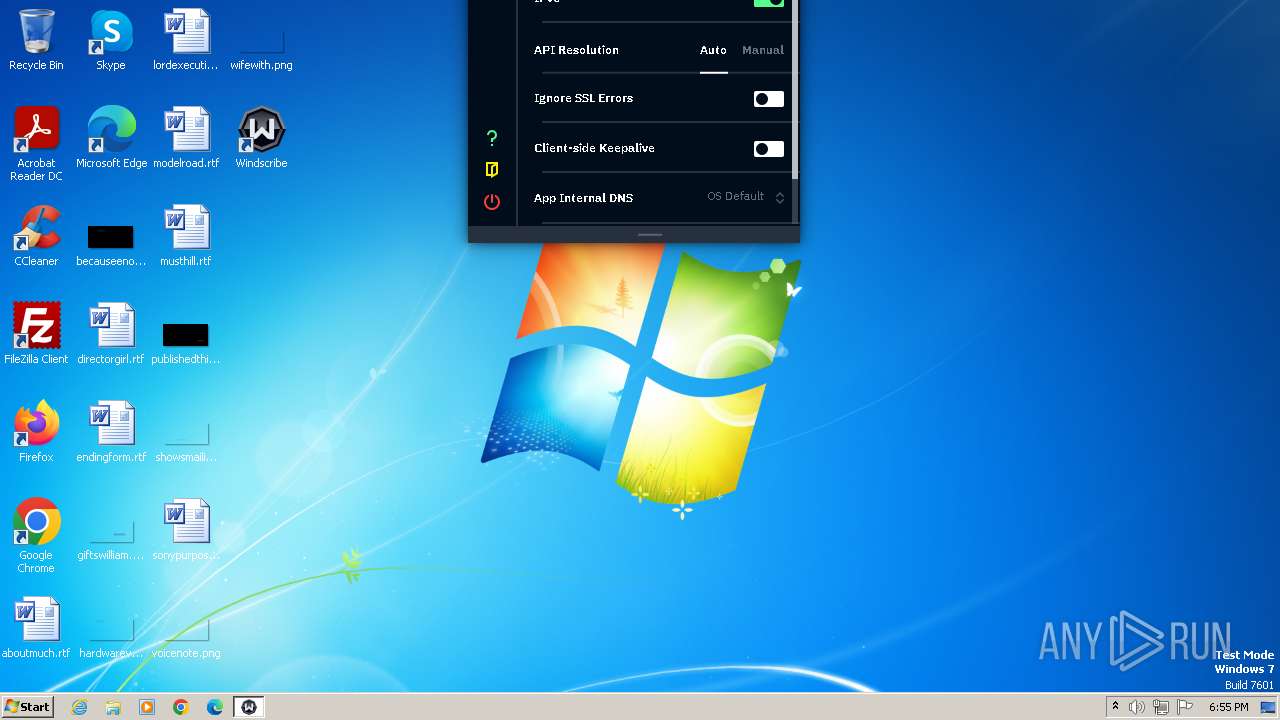The width and height of the screenshot is (1280, 720).
Task: Open Windows Explorer folder from taskbar
Action: pyautogui.click(x=113, y=707)
